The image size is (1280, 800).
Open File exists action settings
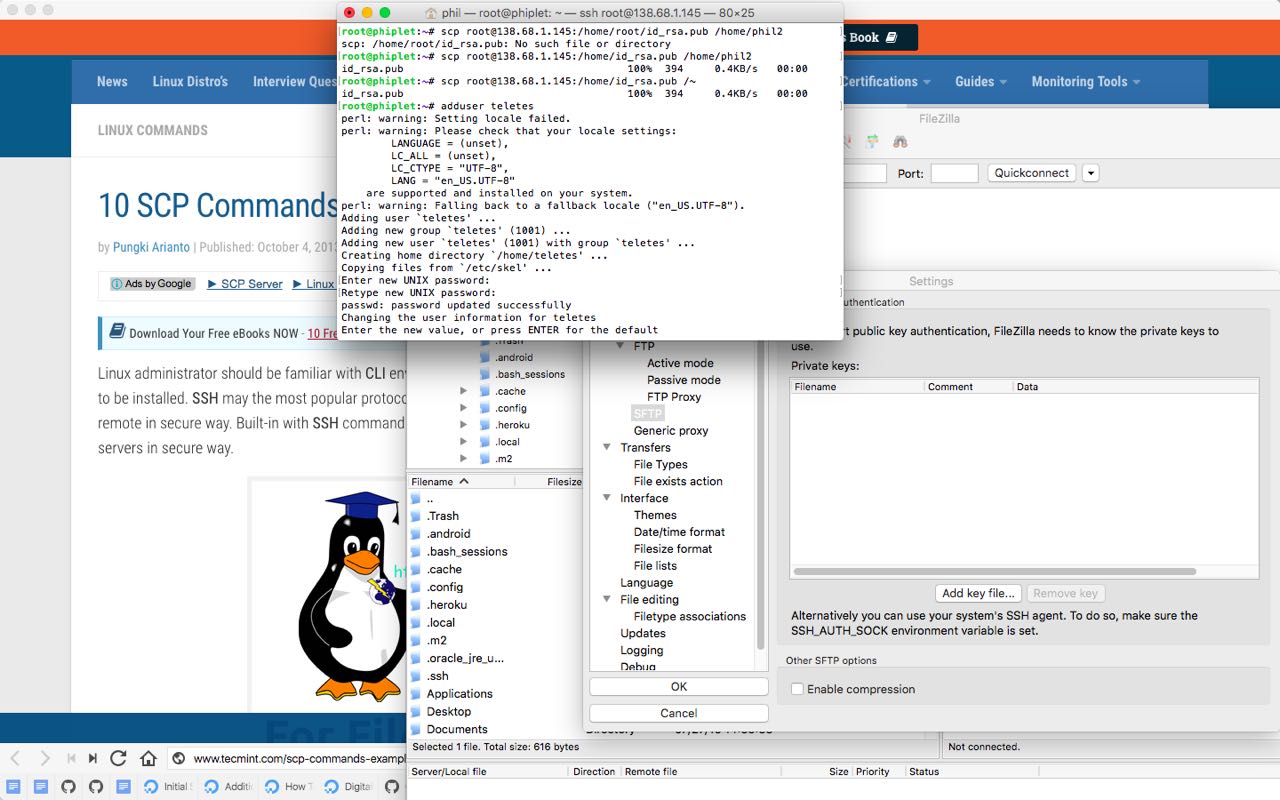coord(678,481)
